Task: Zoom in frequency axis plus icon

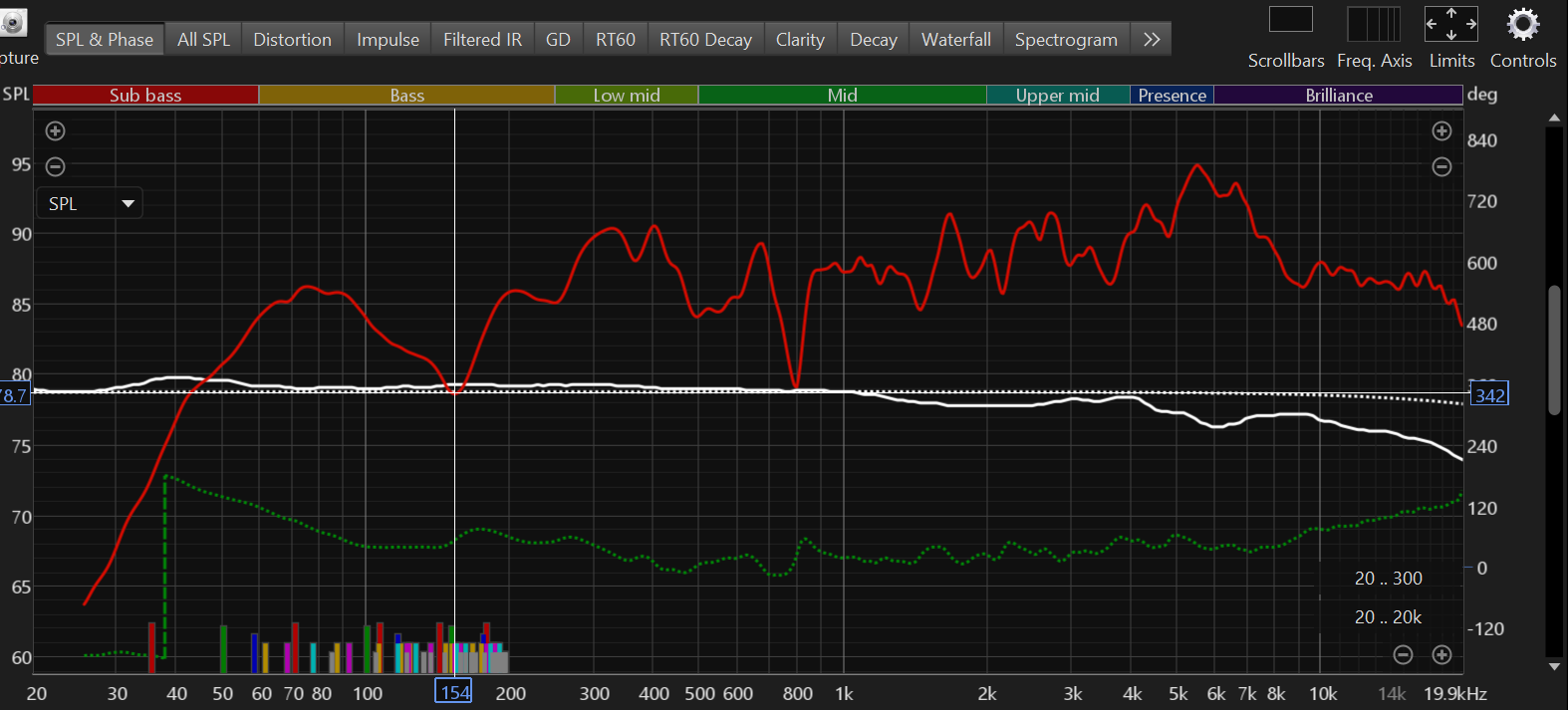Action: click(x=1441, y=654)
